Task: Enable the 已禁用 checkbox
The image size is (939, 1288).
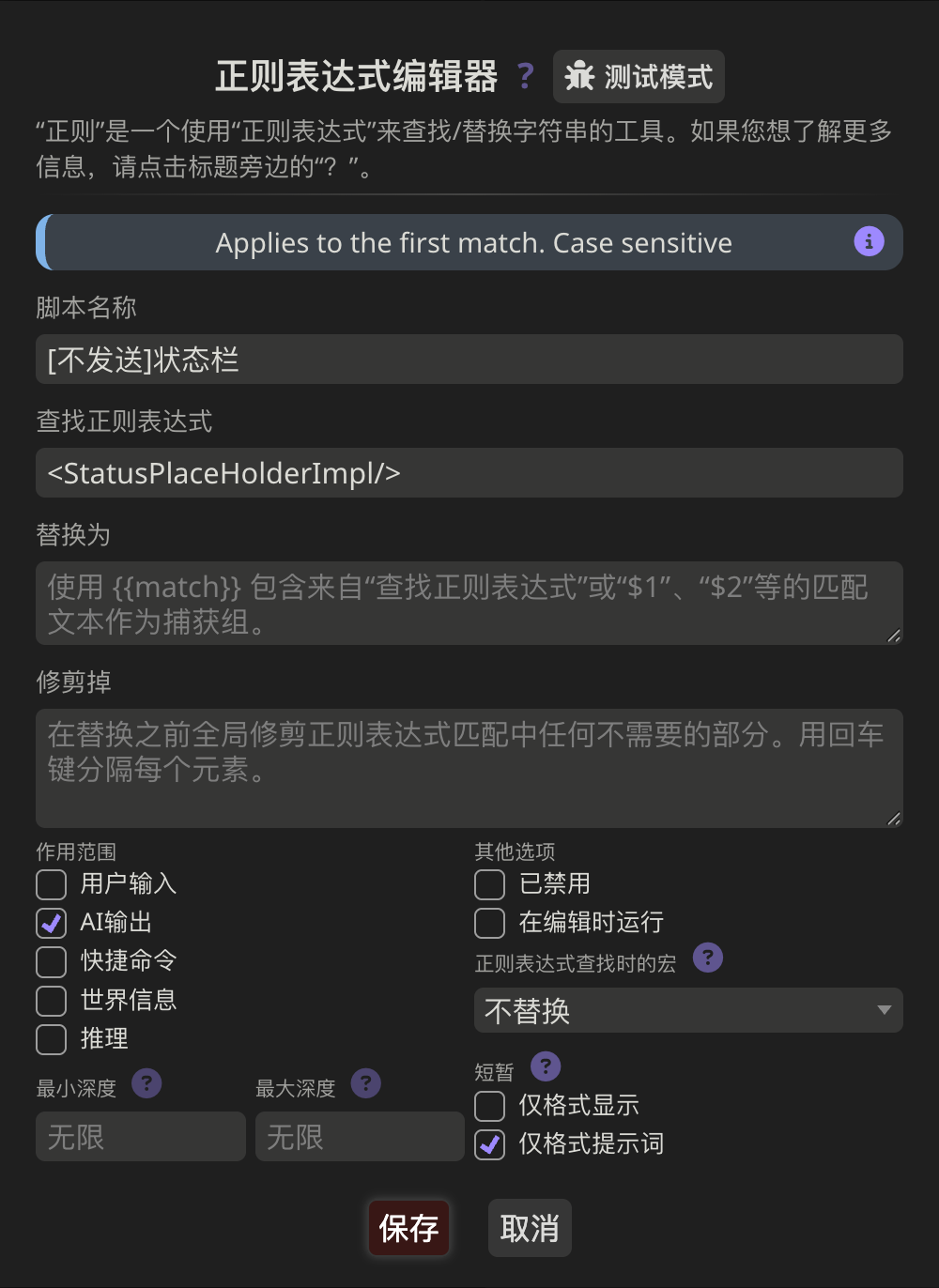Action: [489, 884]
